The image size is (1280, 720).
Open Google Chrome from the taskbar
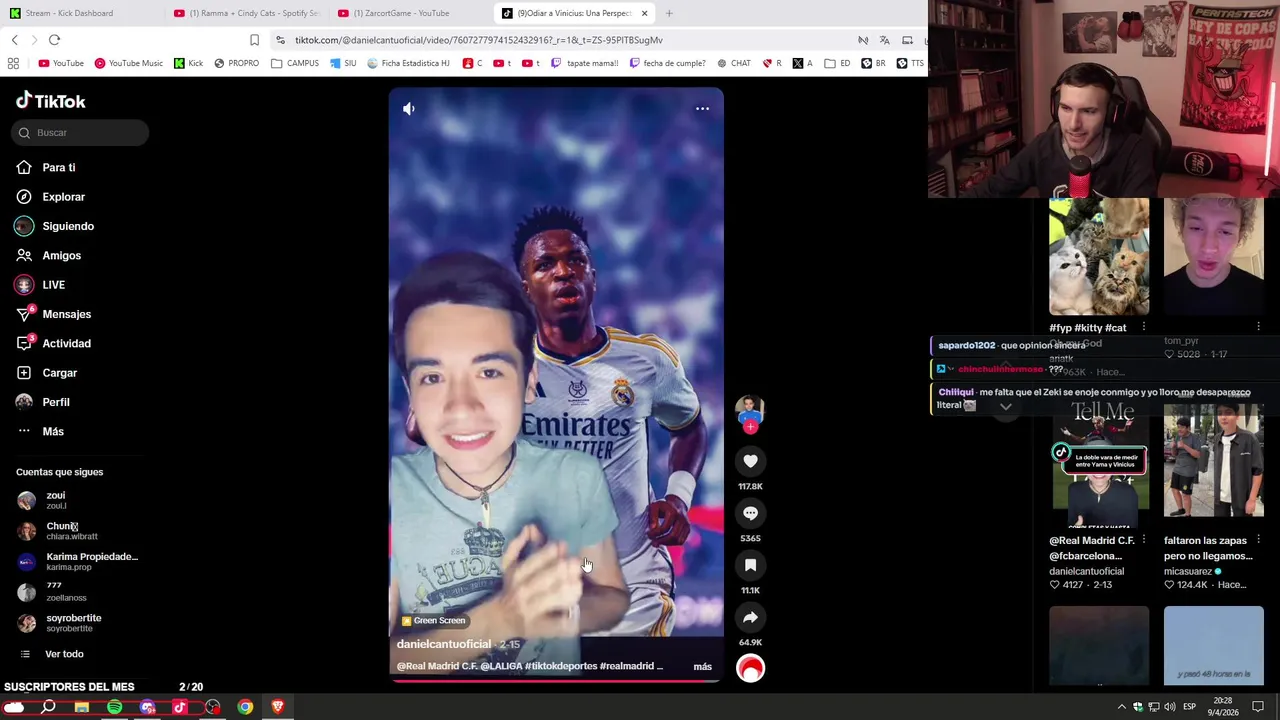[245, 707]
